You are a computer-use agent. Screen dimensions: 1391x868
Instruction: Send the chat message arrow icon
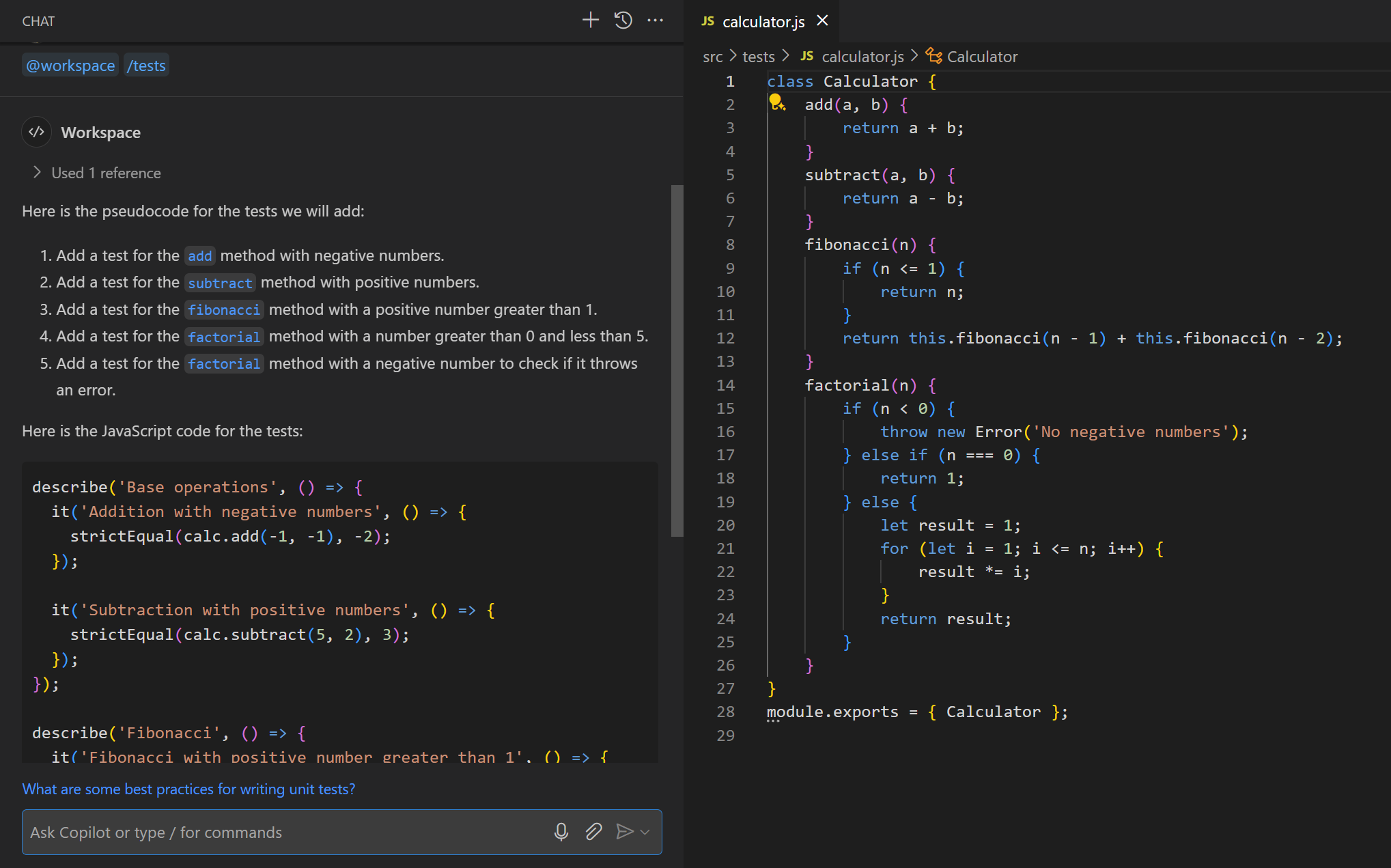pyautogui.click(x=624, y=831)
